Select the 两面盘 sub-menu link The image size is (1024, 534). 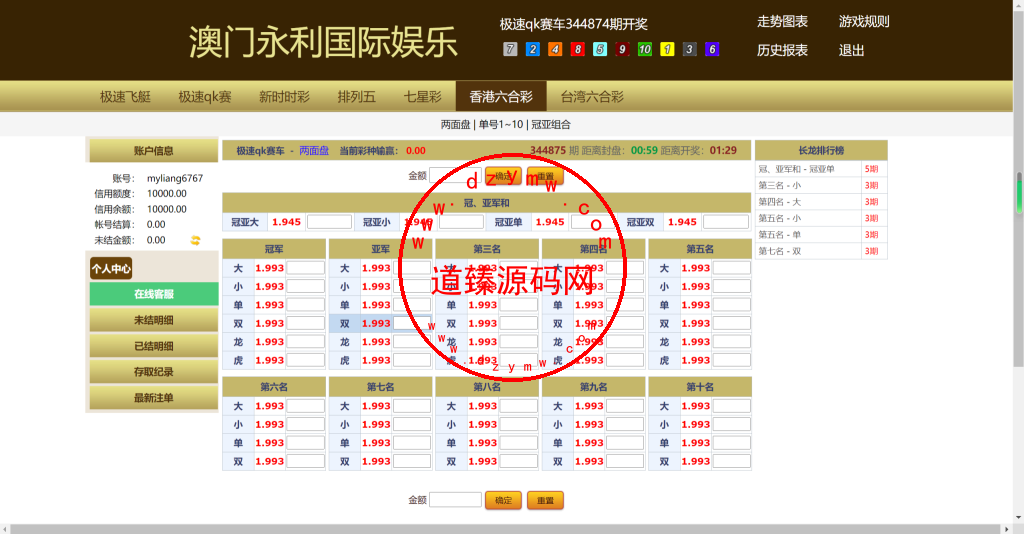tap(455, 124)
